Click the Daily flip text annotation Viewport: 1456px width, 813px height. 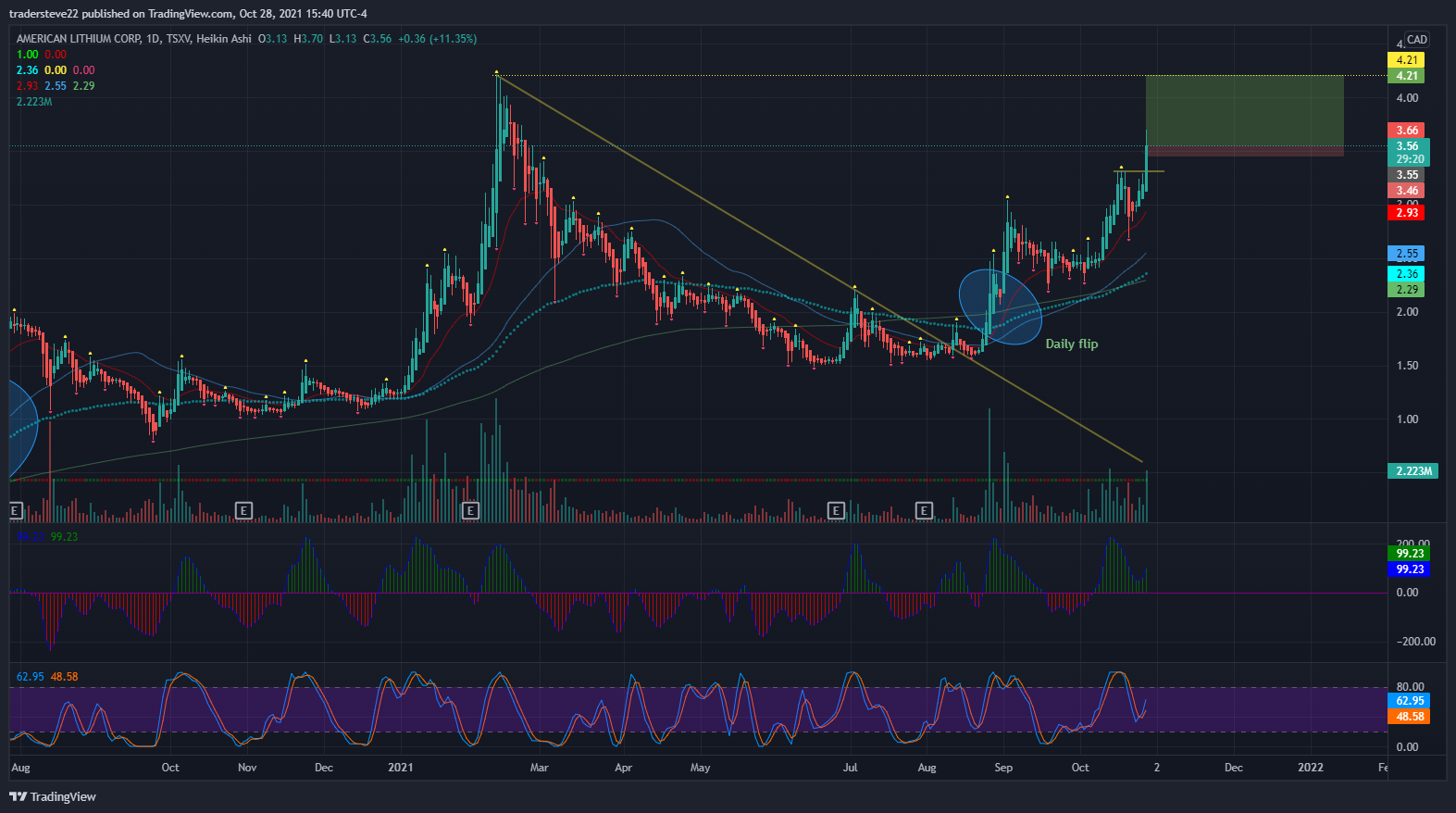(x=1072, y=344)
